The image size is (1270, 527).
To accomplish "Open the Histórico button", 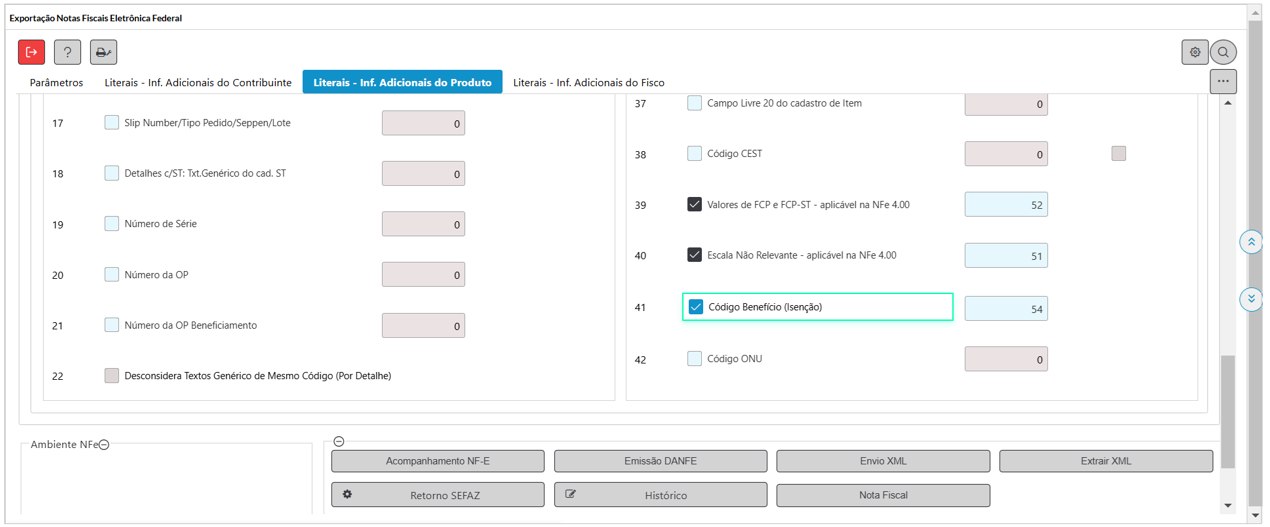I will (661, 495).
